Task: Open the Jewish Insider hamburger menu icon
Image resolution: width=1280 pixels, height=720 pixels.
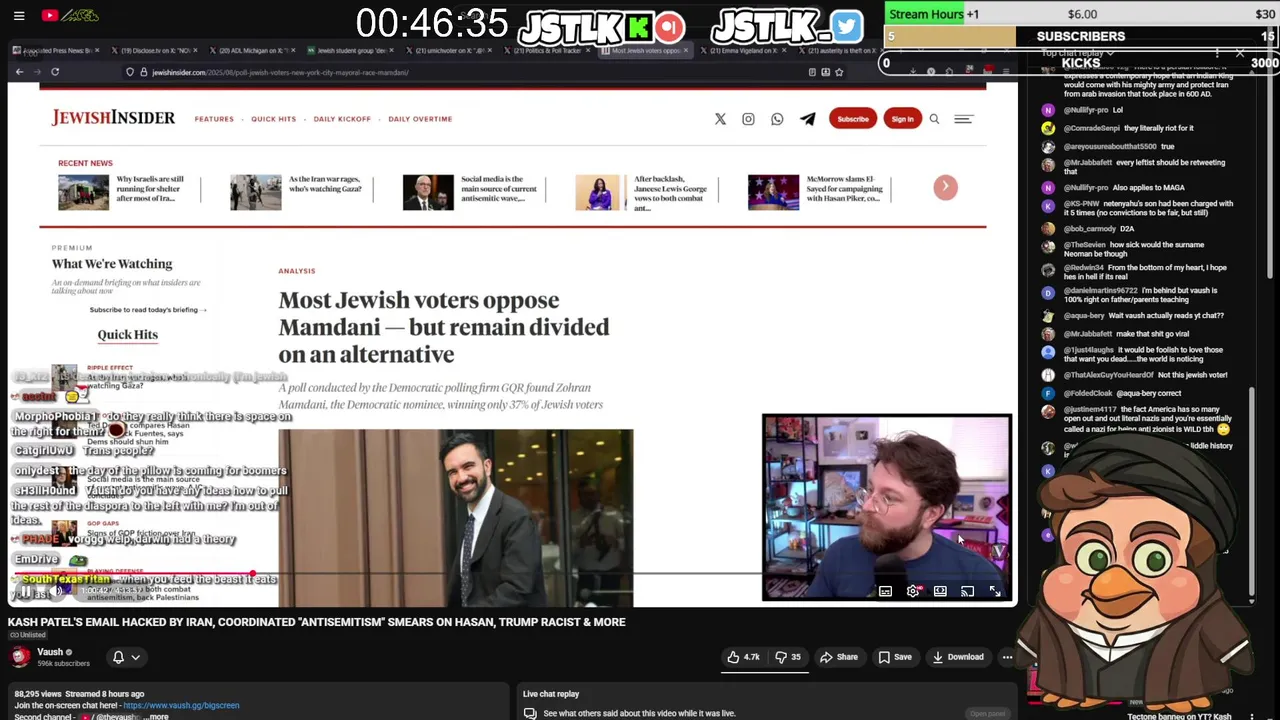Action: 963,119
